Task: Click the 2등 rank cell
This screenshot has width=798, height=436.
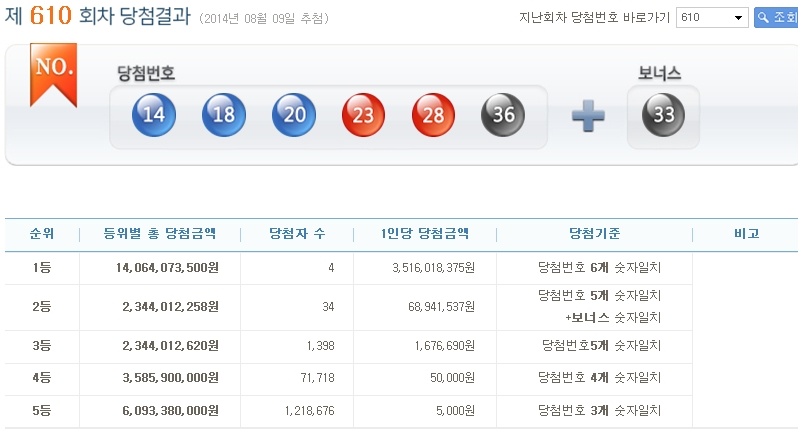Action: pyautogui.click(x=42, y=307)
